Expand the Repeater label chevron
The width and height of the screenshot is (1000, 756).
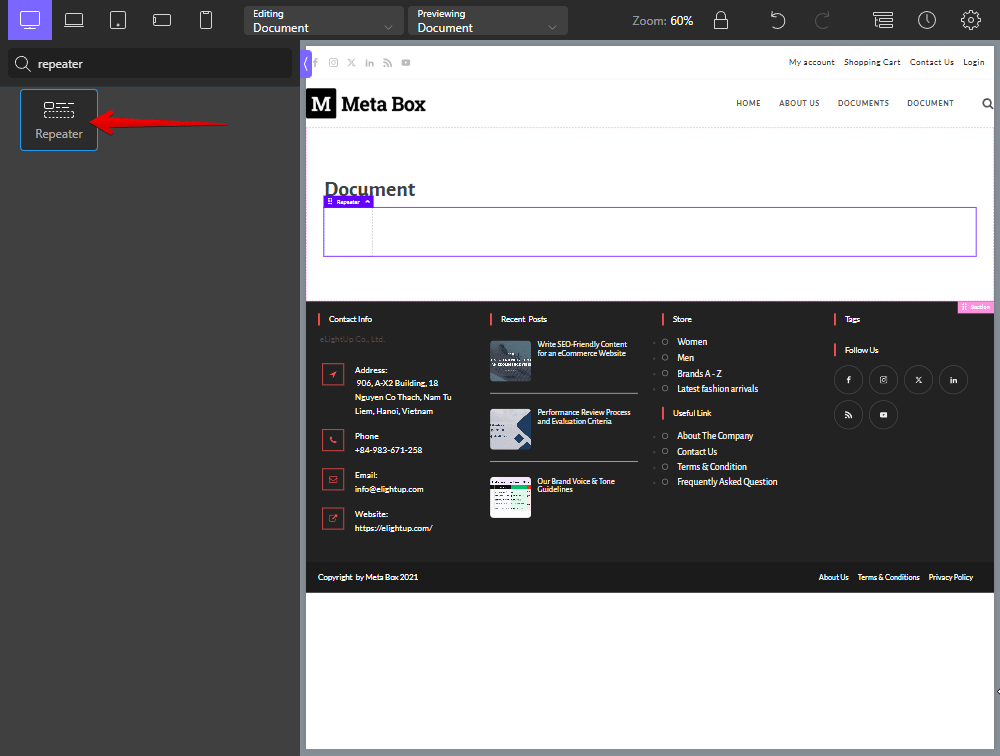point(367,202)
